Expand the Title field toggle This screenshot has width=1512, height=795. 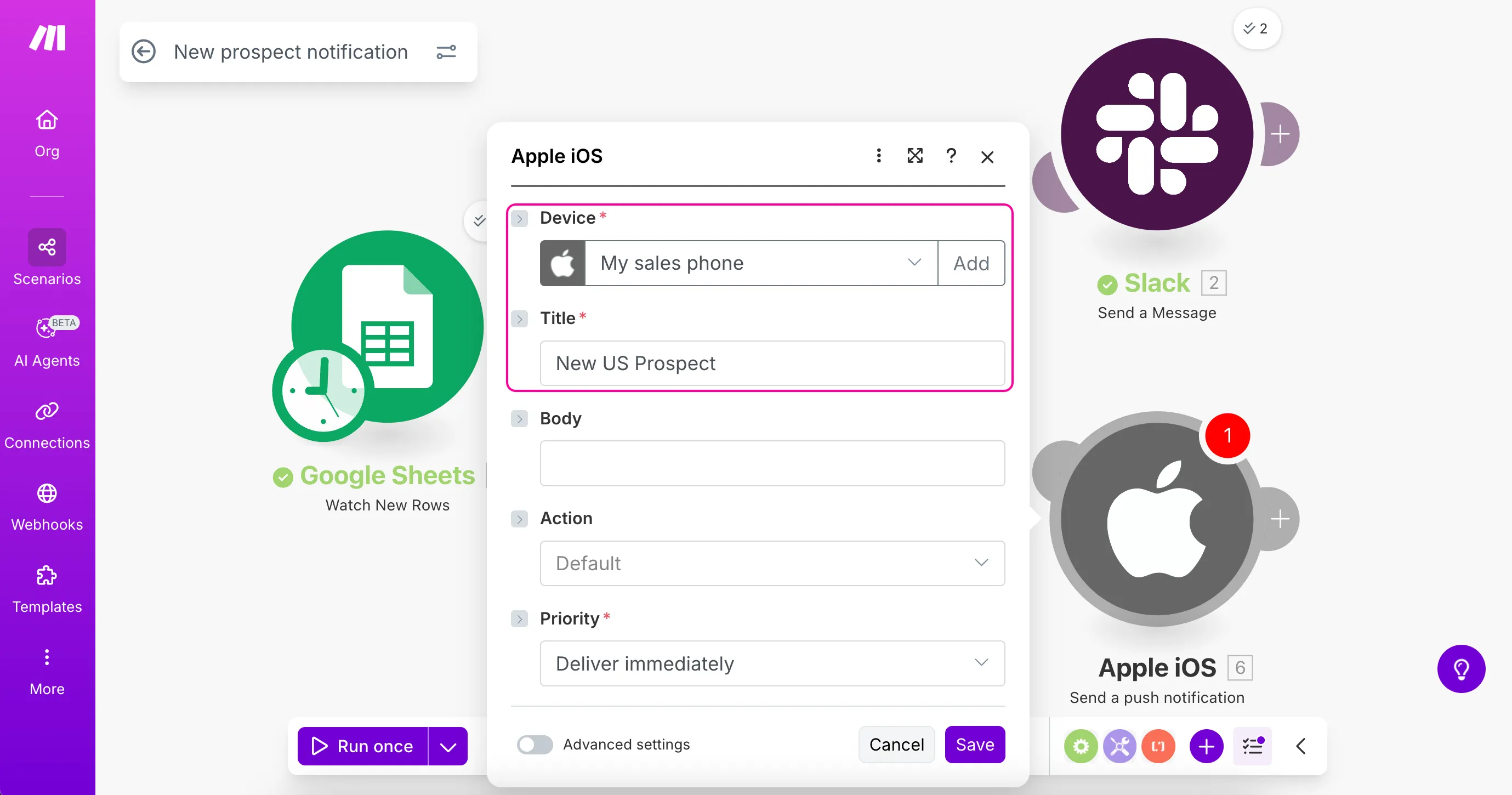click(x=520, y=319)
